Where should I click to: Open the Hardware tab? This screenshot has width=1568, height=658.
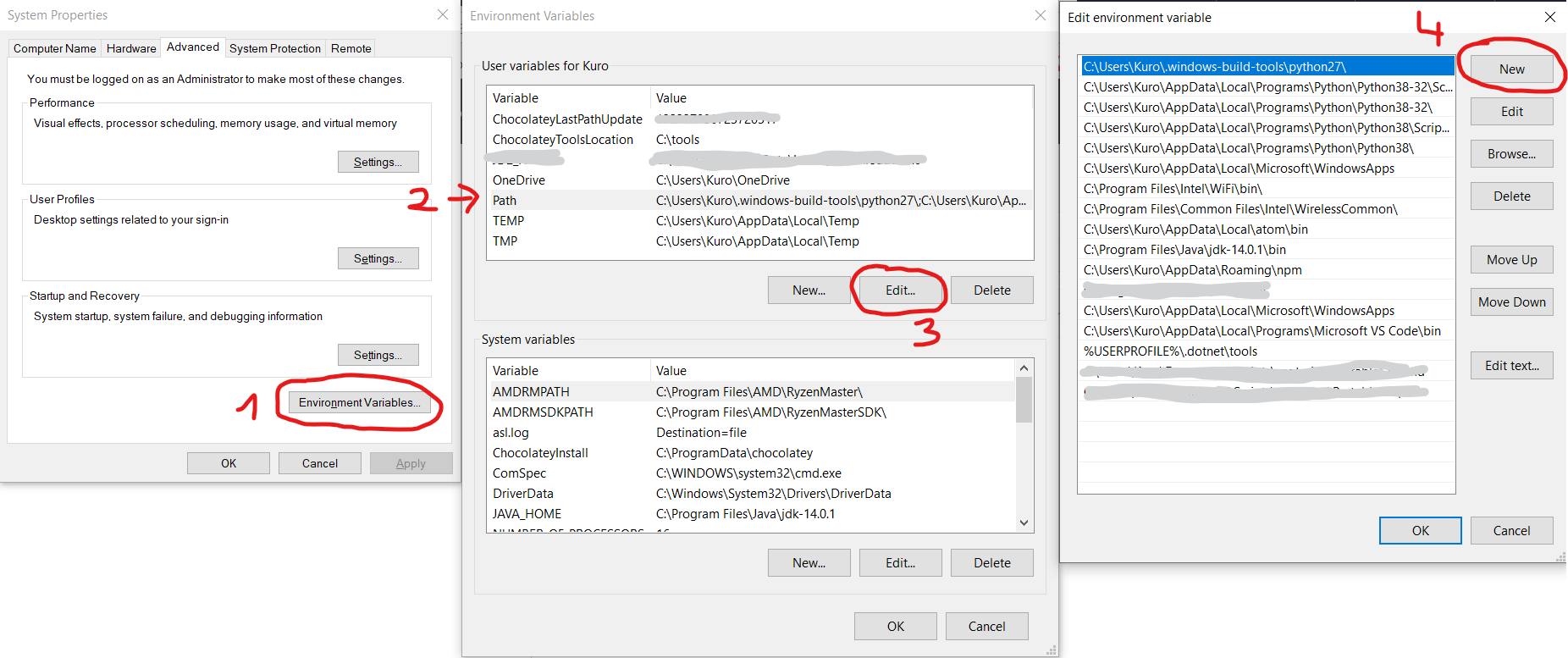coord(131,48)
